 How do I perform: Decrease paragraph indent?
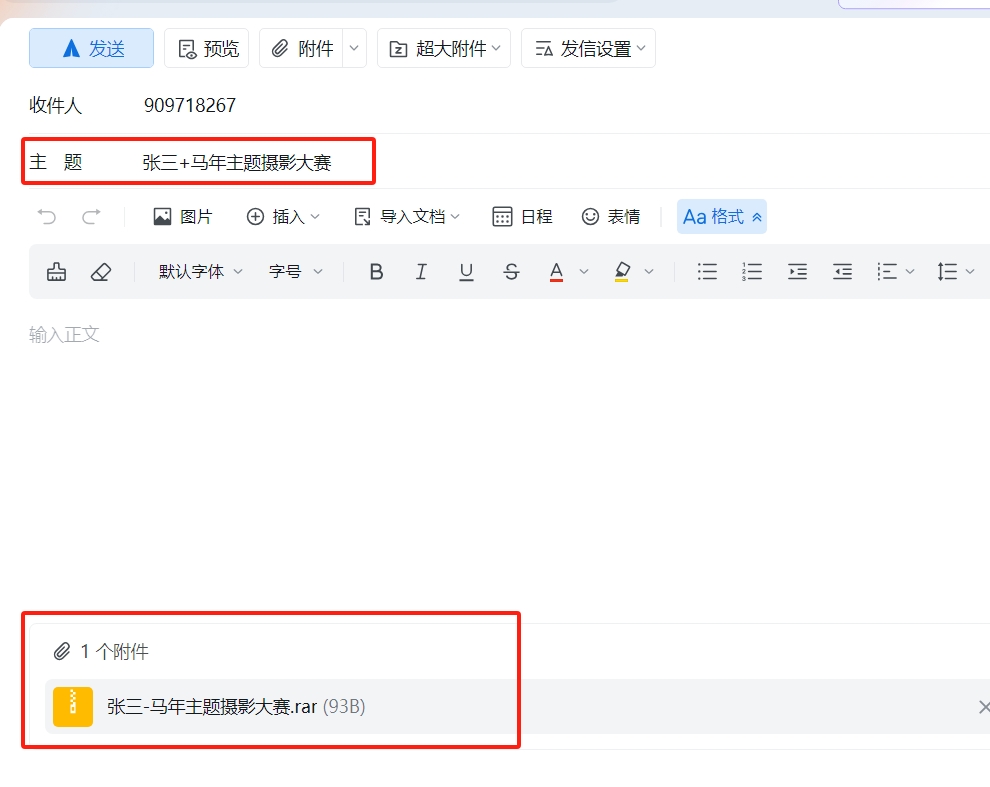[x=843, y=271]
